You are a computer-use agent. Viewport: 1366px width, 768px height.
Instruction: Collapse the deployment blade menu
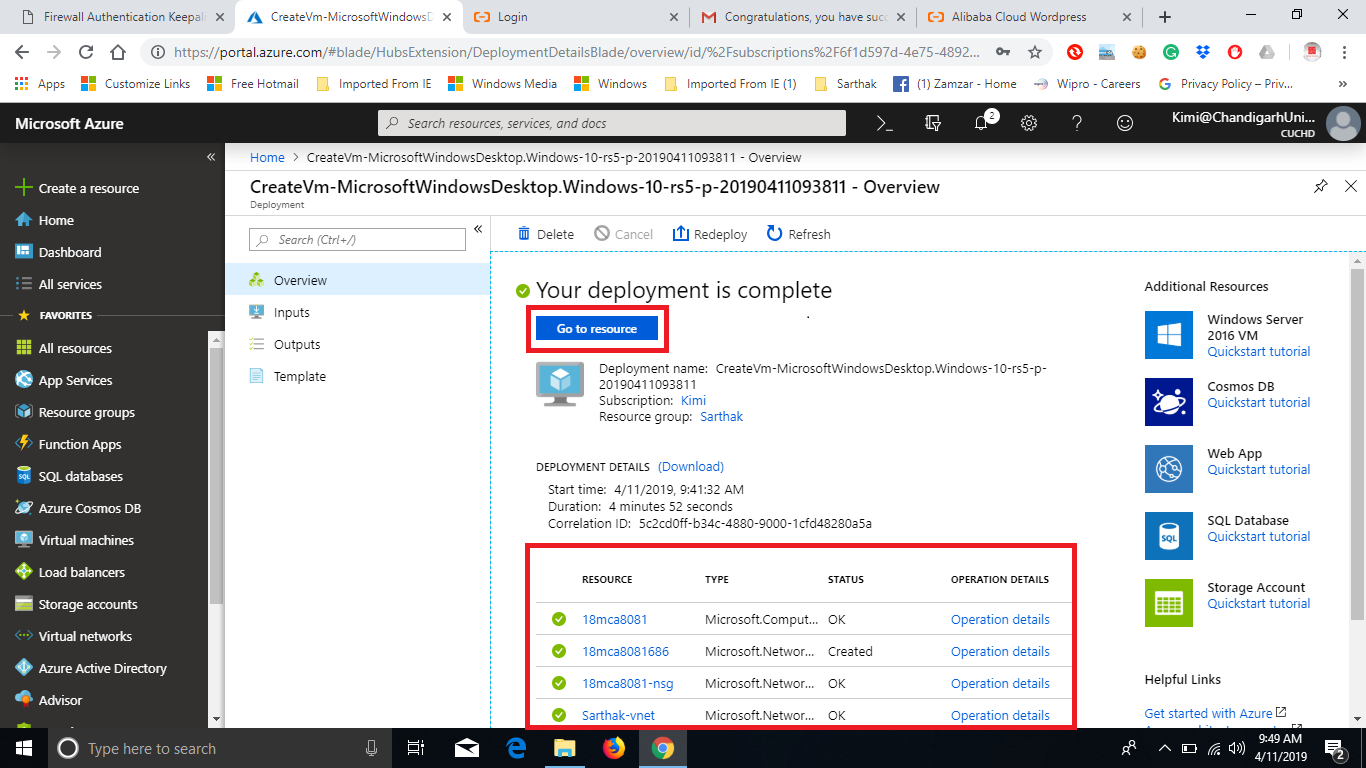[478, 229]
